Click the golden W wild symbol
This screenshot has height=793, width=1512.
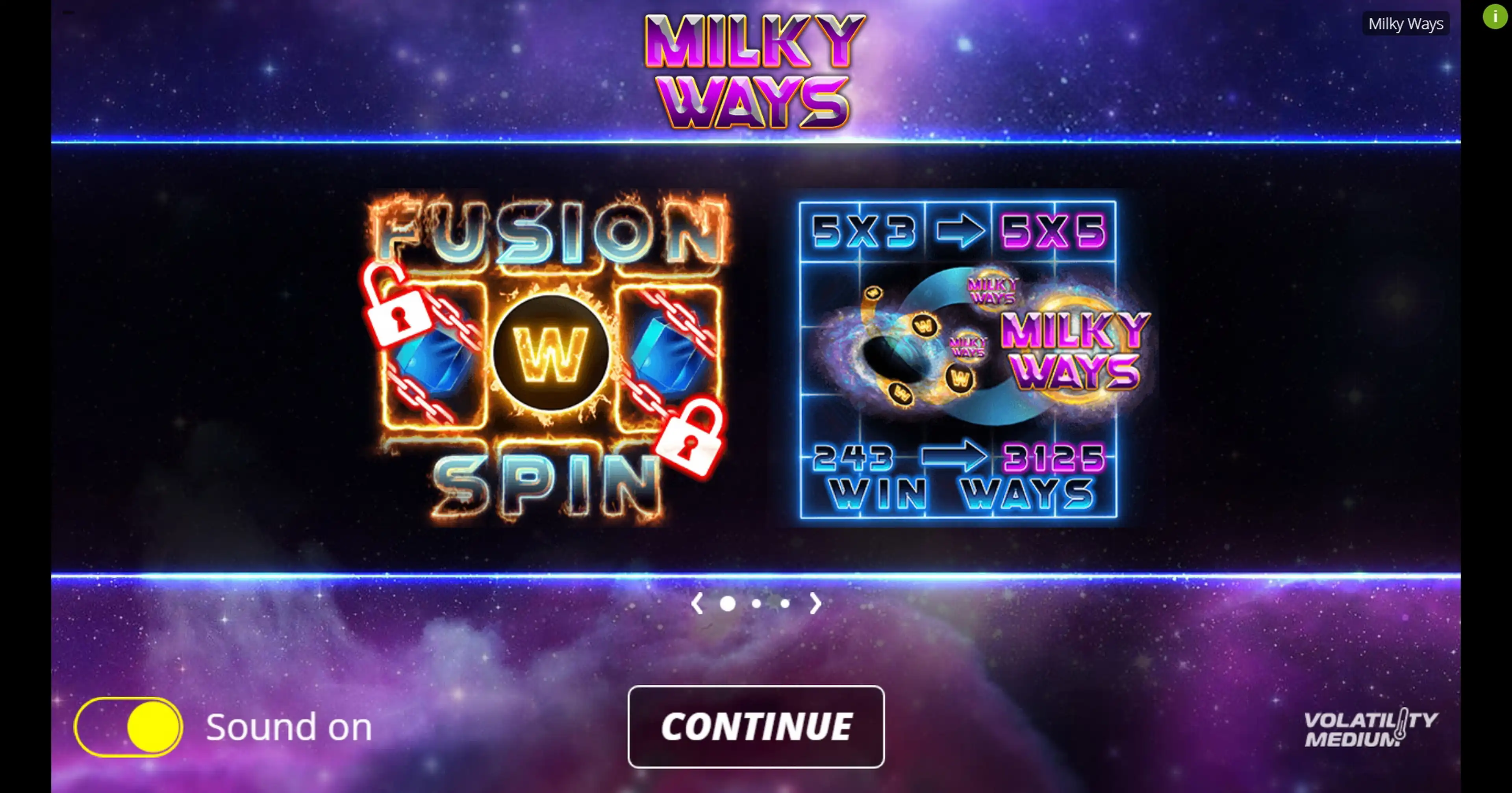[x=550, y=352]
